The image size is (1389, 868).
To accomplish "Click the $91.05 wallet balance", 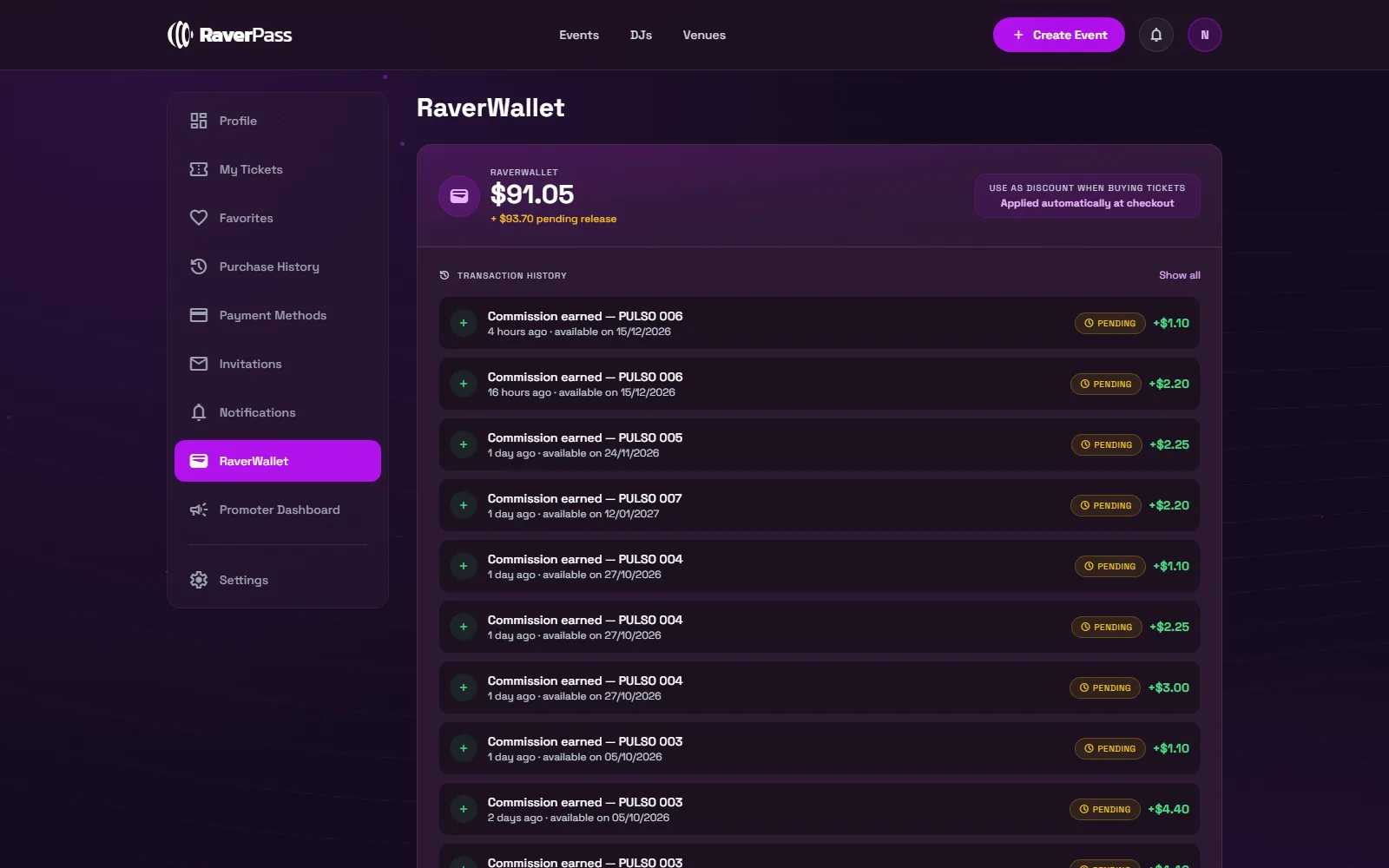I will tap(532, 194).
